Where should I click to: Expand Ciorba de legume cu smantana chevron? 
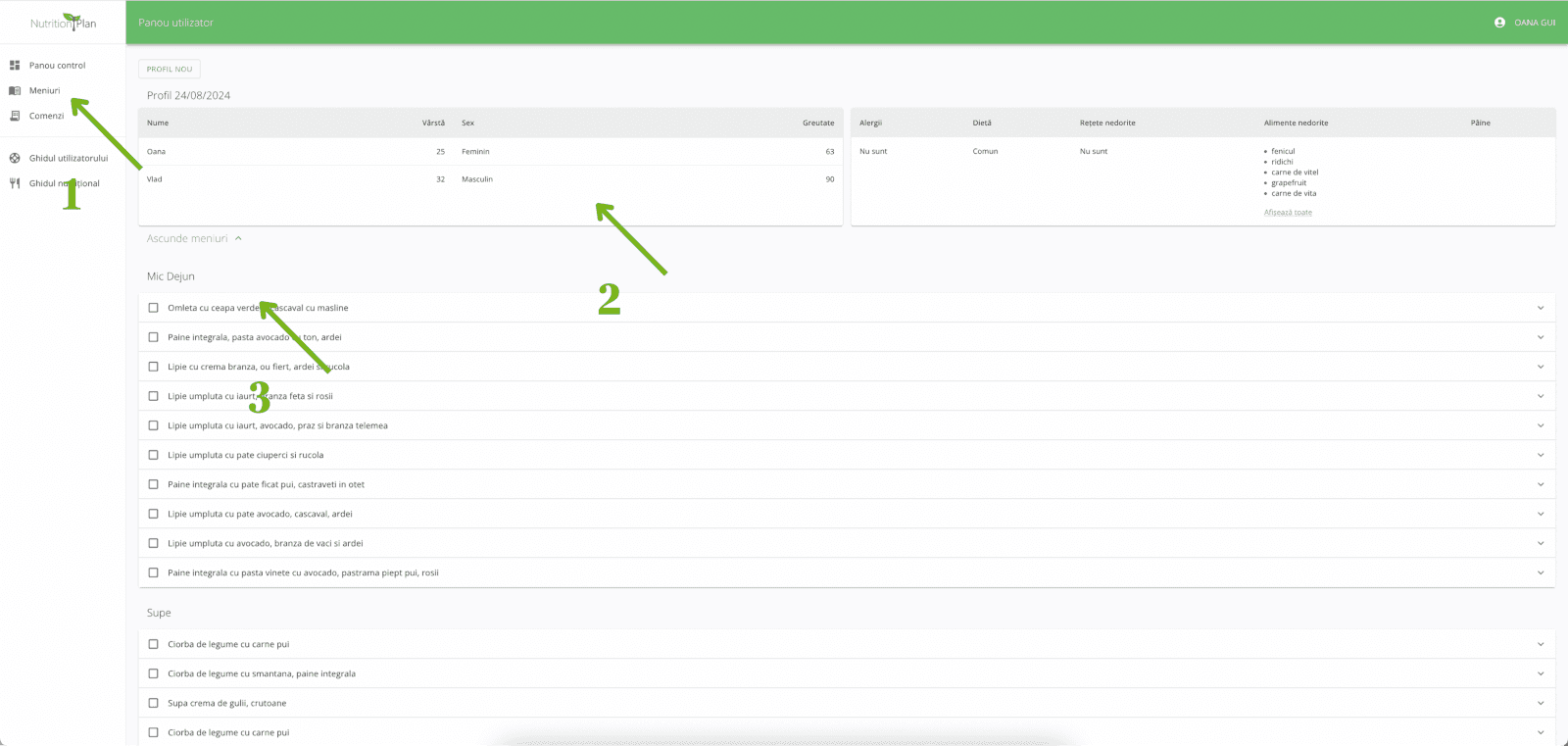pos(1541,673)
